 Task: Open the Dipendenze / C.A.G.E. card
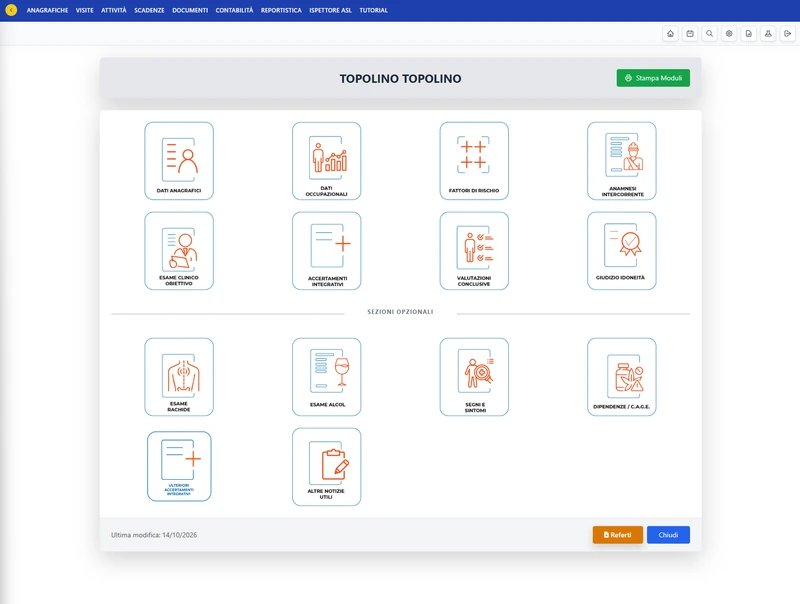point(621,377)
